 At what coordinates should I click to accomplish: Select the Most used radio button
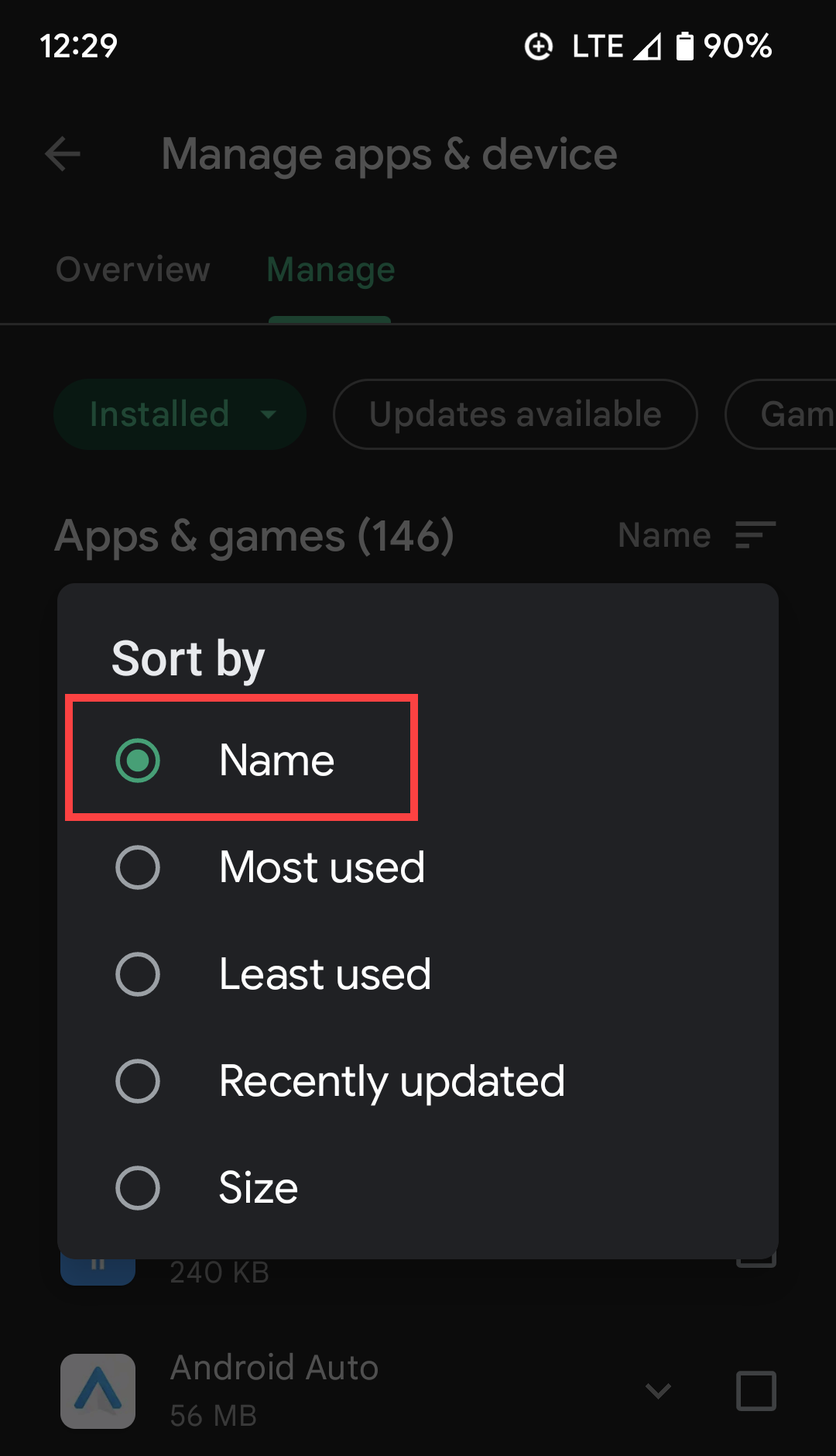coord(138,867)
